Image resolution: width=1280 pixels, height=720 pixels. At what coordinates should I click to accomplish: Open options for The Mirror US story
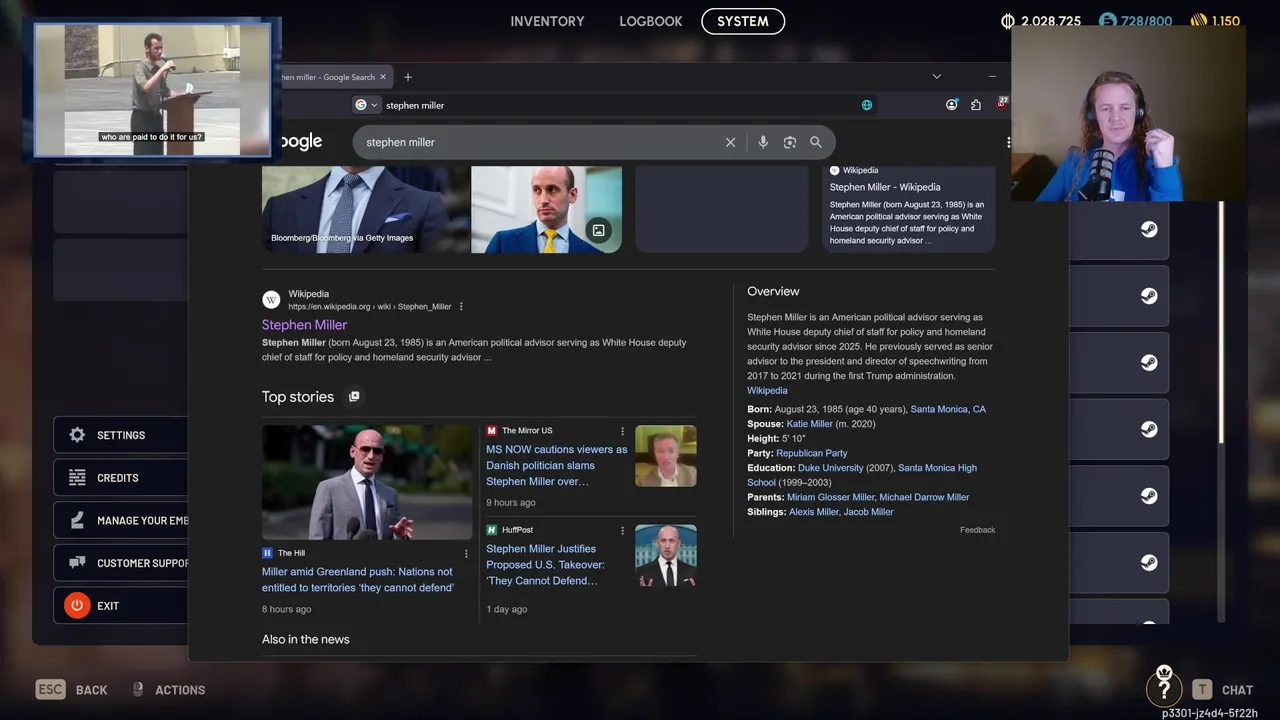[622, 431]
